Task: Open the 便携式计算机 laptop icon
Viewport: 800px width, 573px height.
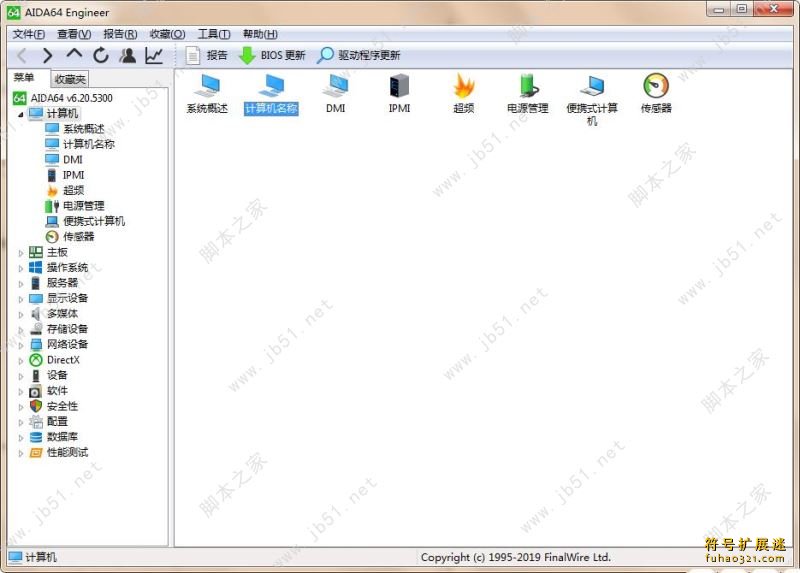Action: 592,87
